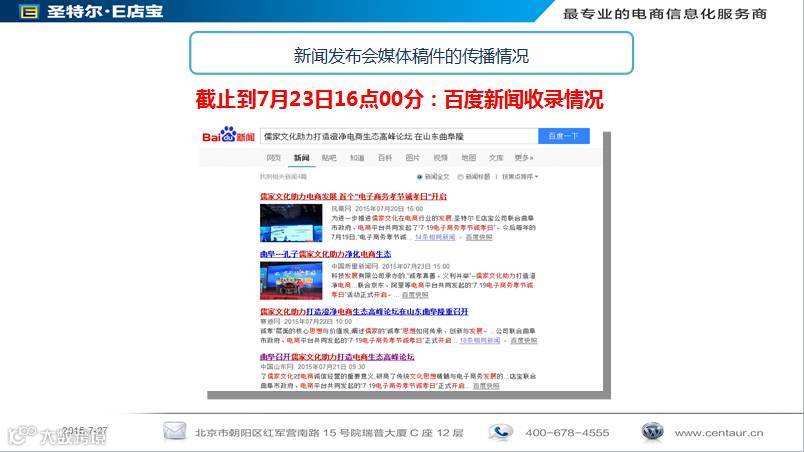Open headline 曲阜—孔子儒家文化助力净化电商生态

tap(325, 254)
